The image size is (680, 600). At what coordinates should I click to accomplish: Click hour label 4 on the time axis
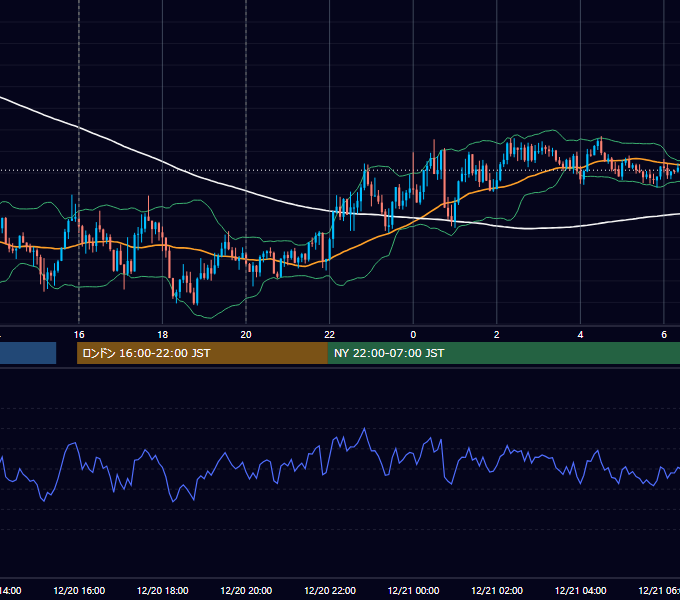(x=580, y=335)
